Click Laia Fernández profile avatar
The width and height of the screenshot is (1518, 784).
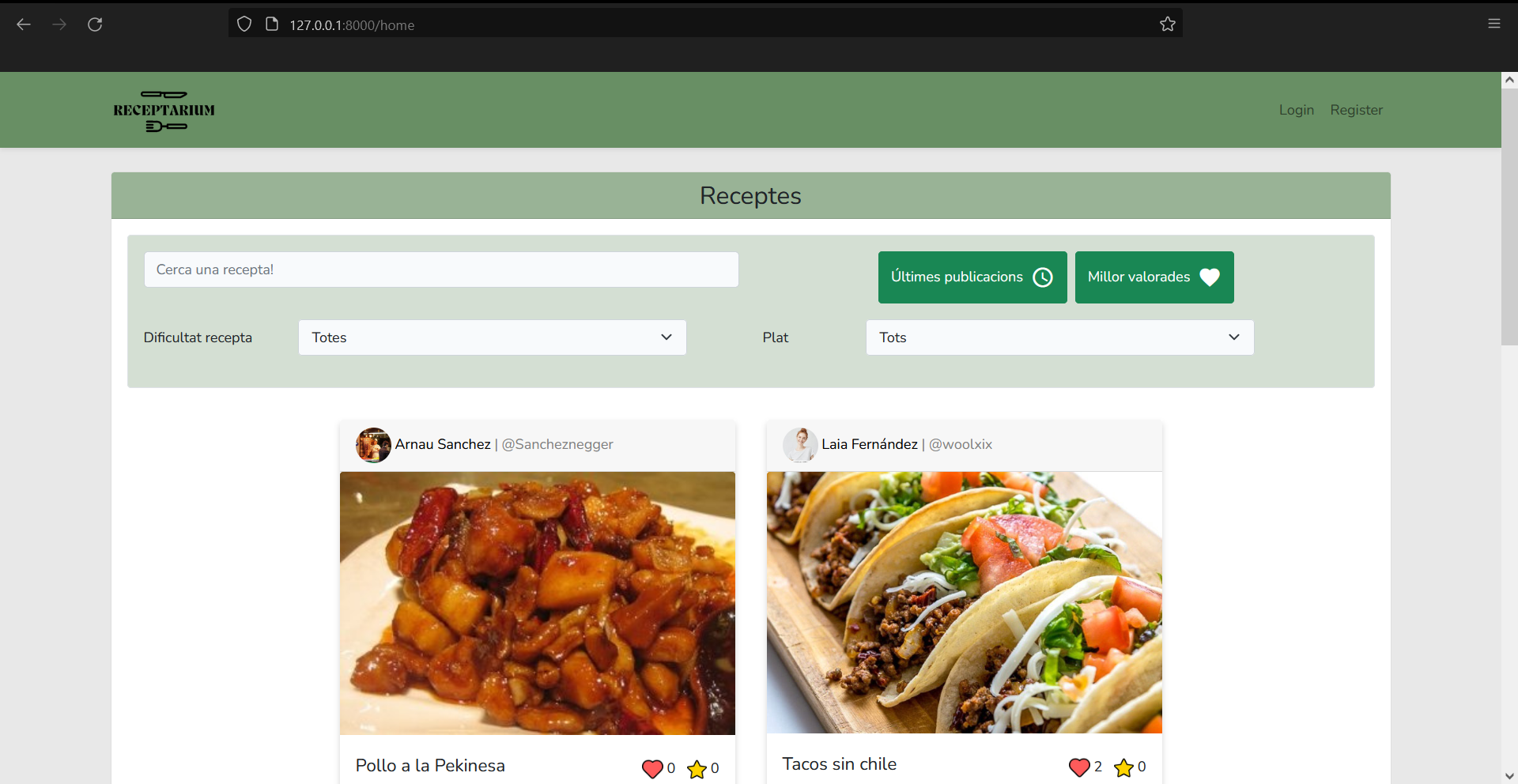pos(800,445)
